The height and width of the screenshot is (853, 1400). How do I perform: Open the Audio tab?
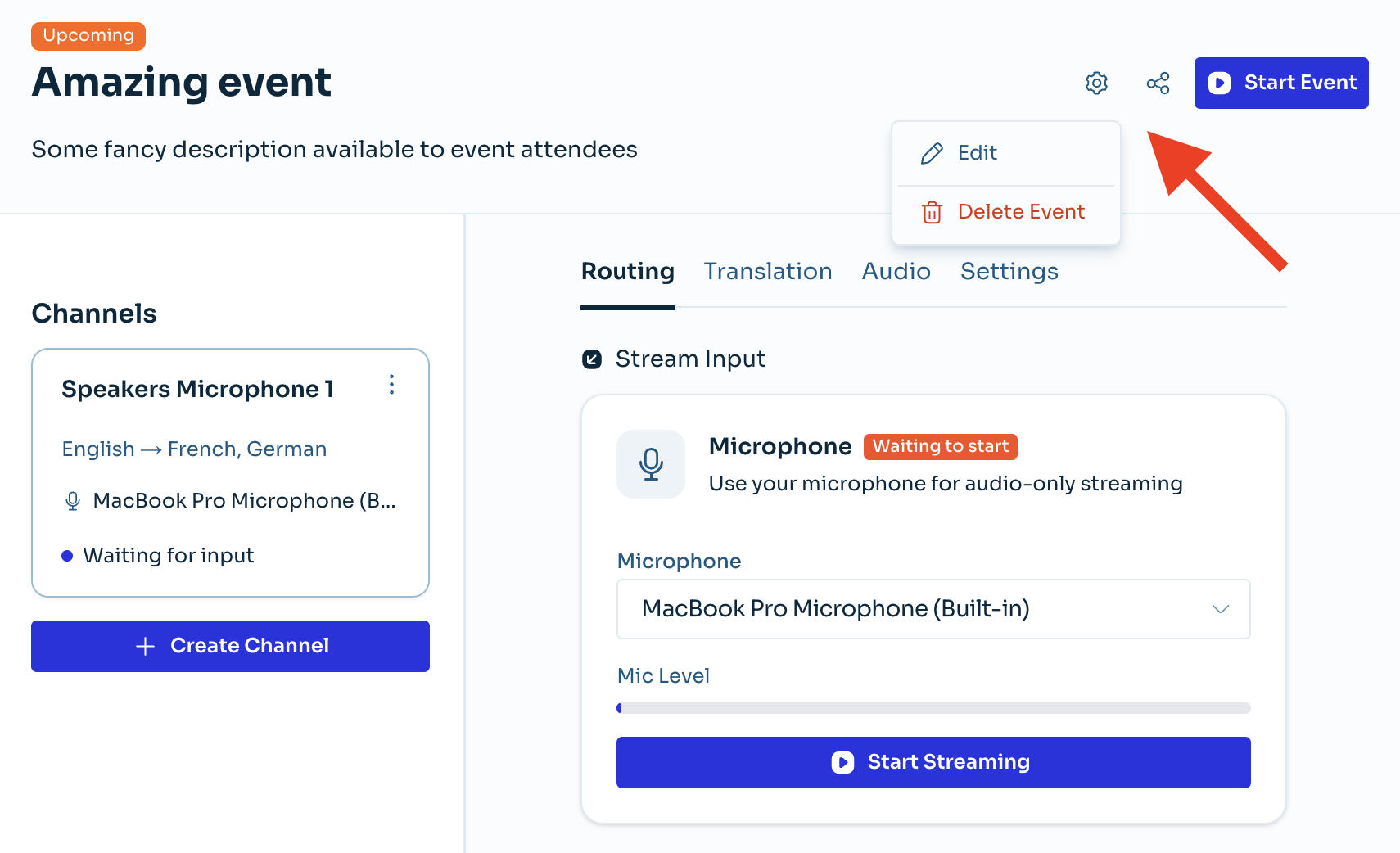click(896, 271)
